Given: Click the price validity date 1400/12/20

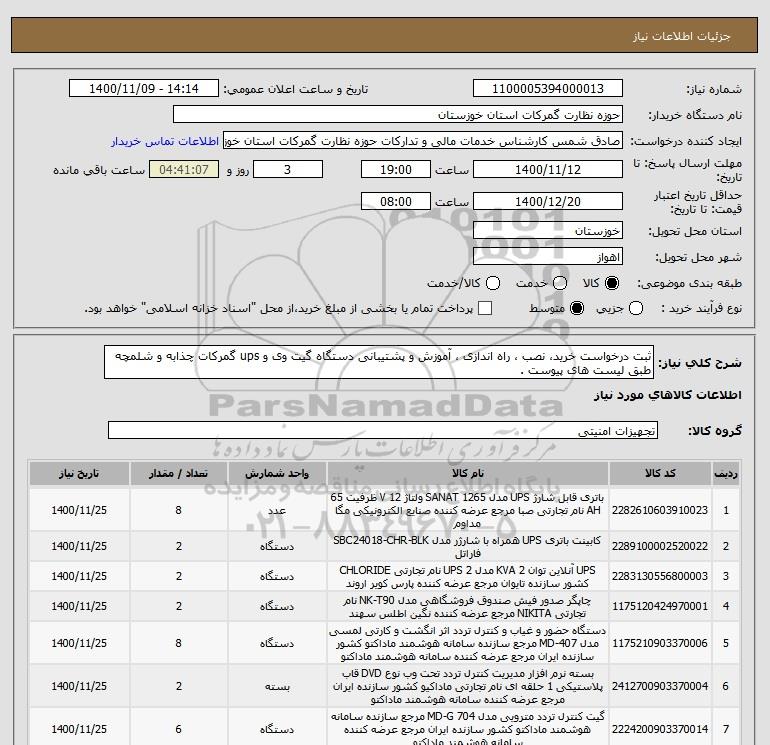Looking at the screenshot, I should click(x=548, y=201).
